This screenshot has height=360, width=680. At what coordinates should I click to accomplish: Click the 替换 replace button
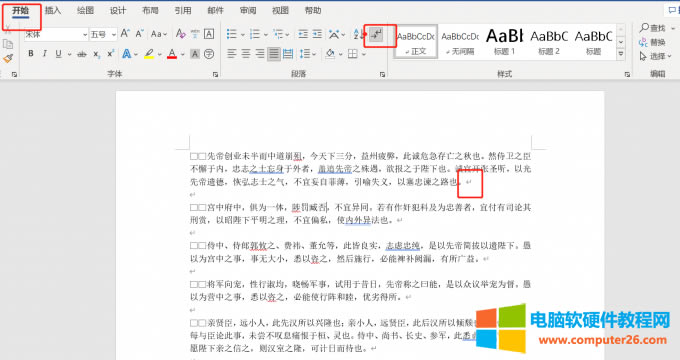[652, 42]
